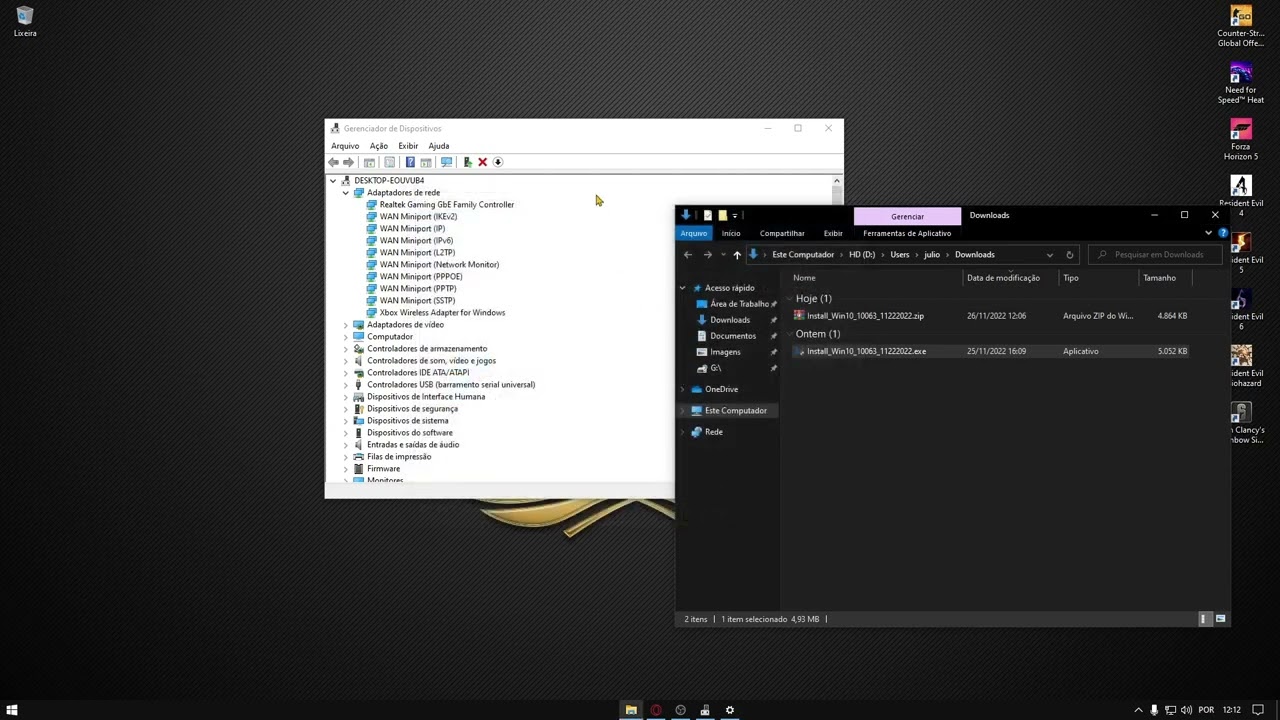This screenshot has width=1280, height=720.
Task: Select WAN Miniport (Network Monitor) device
Action: point(439,265)
